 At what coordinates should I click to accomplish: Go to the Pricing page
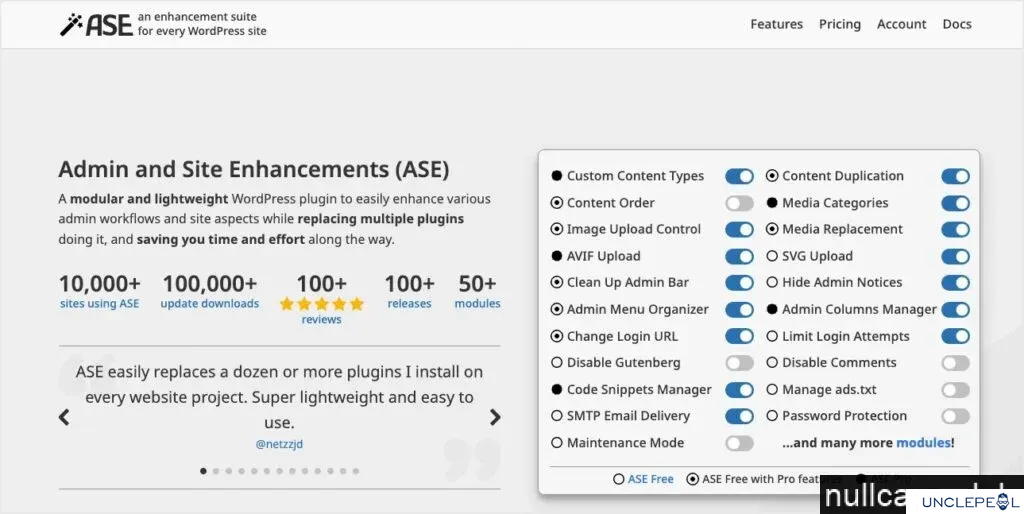coord(840,24)
